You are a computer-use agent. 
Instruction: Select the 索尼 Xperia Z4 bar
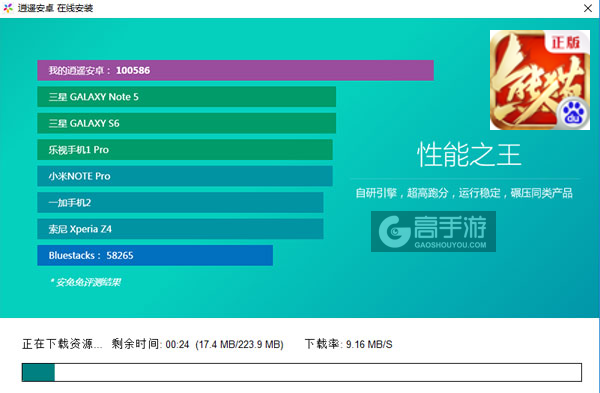point(180,229)
